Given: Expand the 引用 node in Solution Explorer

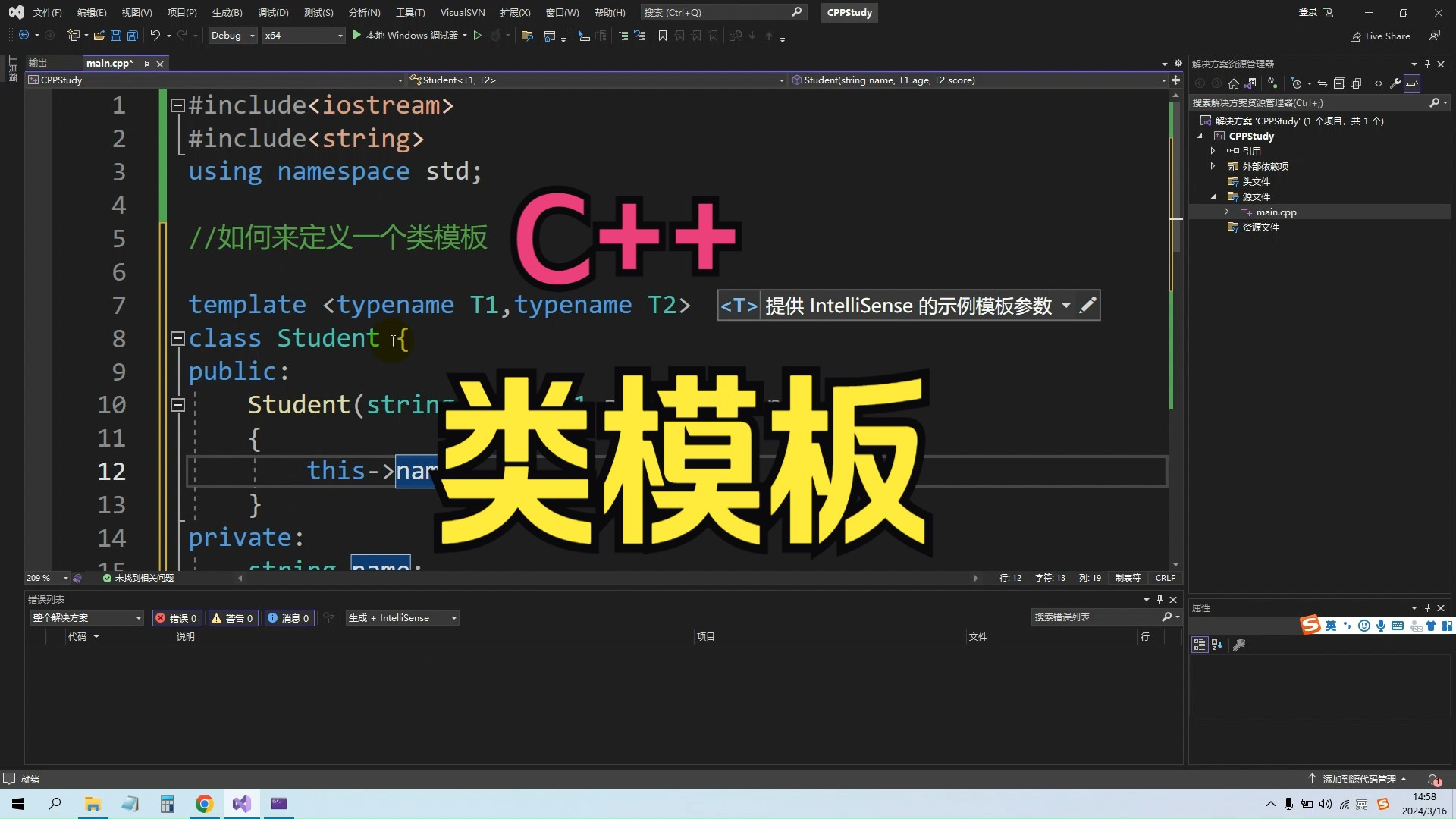Looking at the screenshot, I should [1213, 151].
